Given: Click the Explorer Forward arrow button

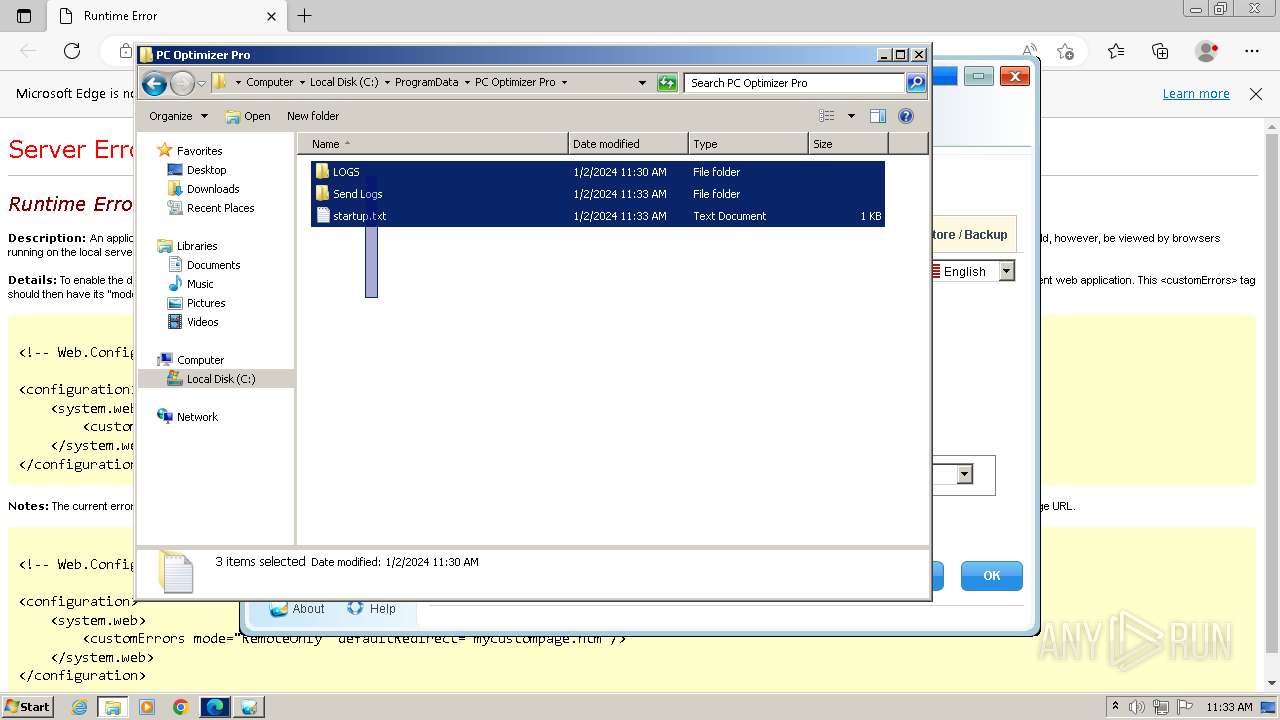Looking at the screenshot, I should click(x=182, y=83).
